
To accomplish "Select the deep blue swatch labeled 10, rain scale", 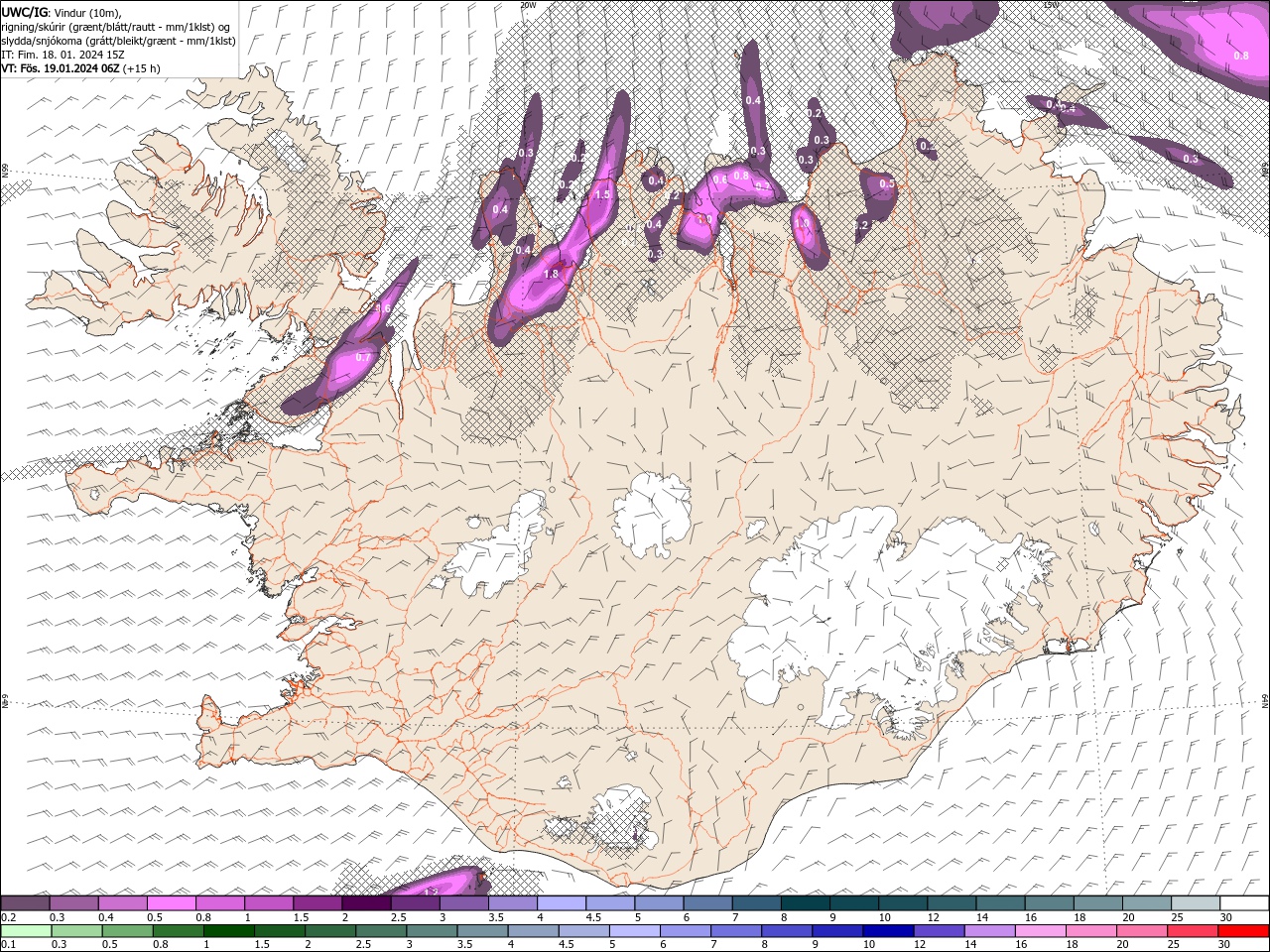I will tap(888, 931).
